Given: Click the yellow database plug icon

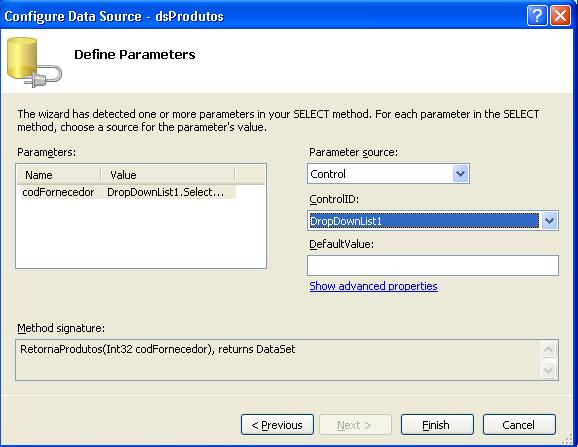Looking at the screenshot, I should coord(34,62).
